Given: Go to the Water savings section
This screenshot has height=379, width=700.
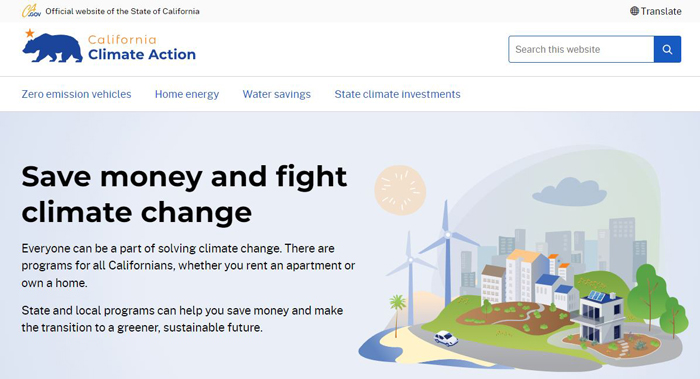Looking at the screenshot, I should click(x=276, y=94).
